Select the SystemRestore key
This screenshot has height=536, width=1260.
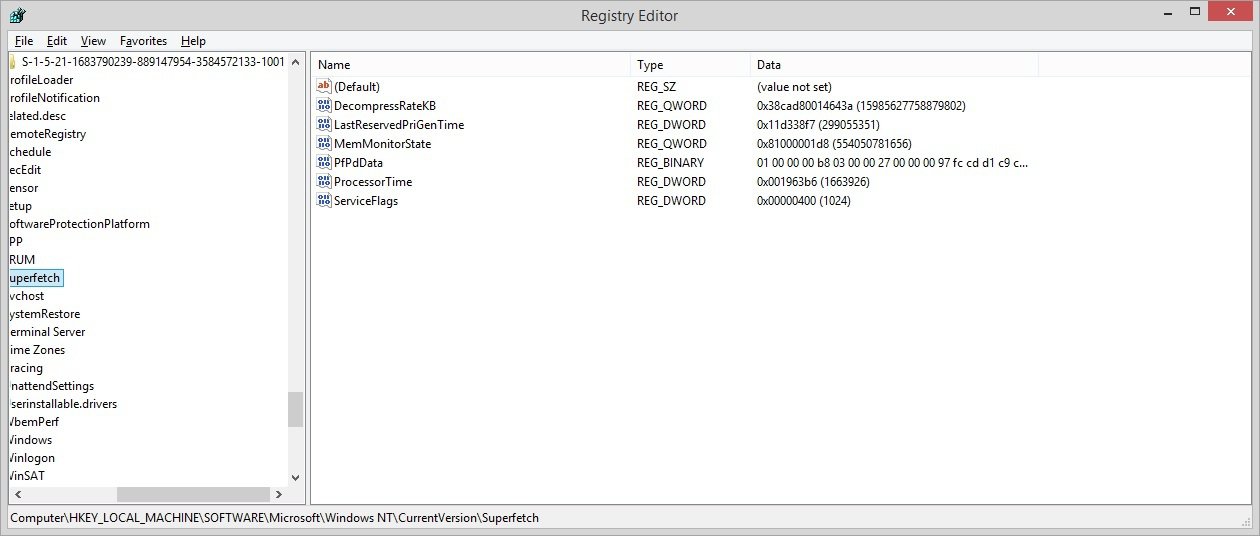44,314
